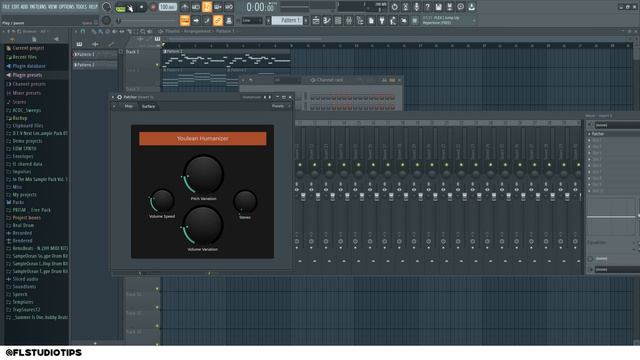Adjust the Volume Speed knob
640x360 pixels.
coord(162,201)
